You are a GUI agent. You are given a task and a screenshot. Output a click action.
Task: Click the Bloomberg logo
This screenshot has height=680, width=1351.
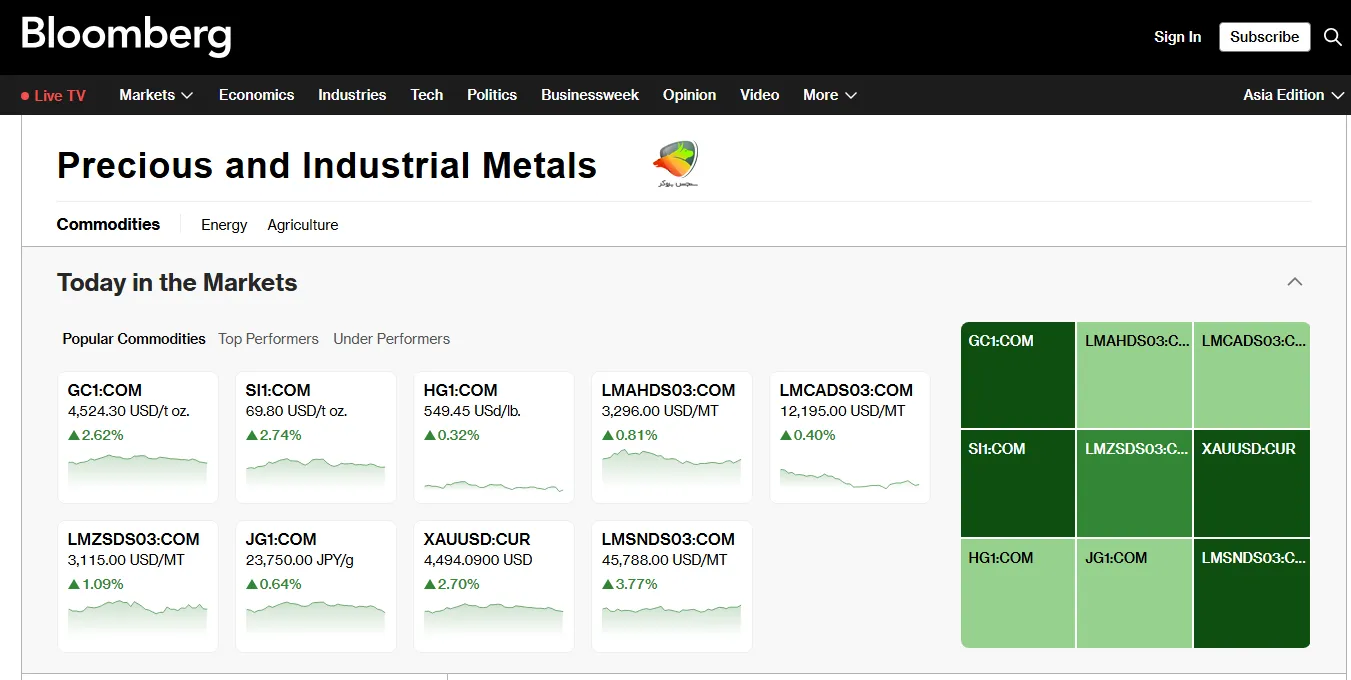click(126, 36)
